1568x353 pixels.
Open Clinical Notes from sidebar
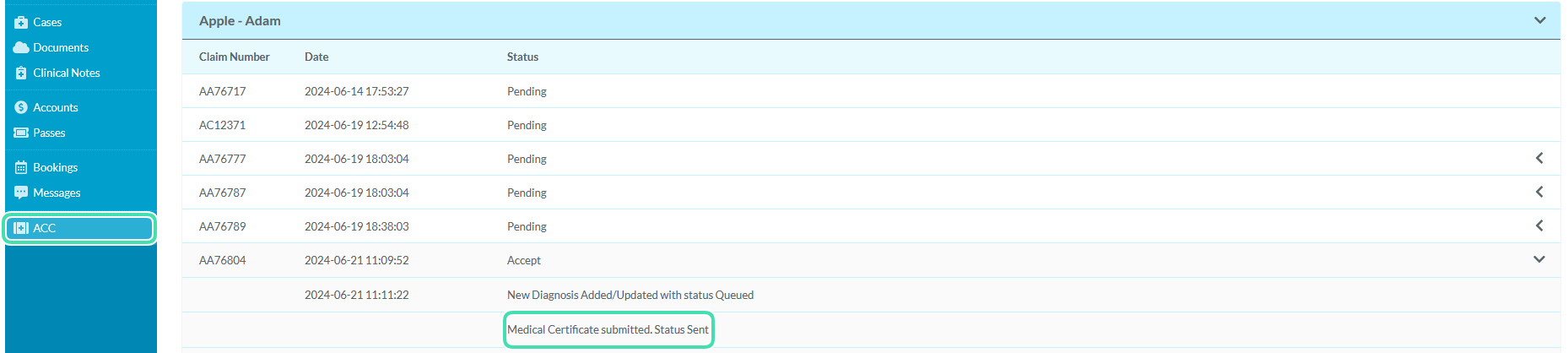click(x=67, y=73)
